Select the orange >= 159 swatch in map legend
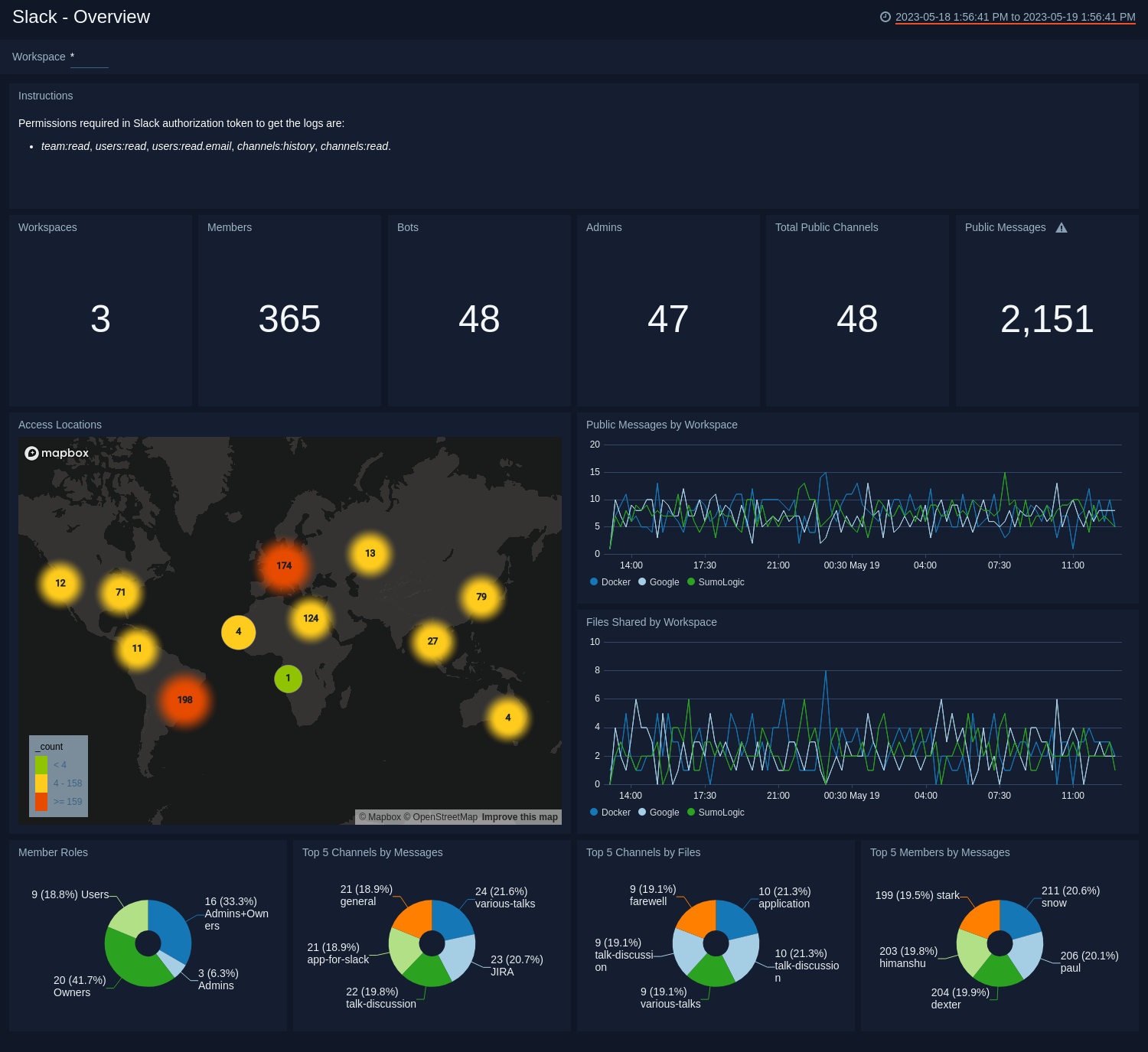This screenshot has height=1052, width=1148. [41, 801]
